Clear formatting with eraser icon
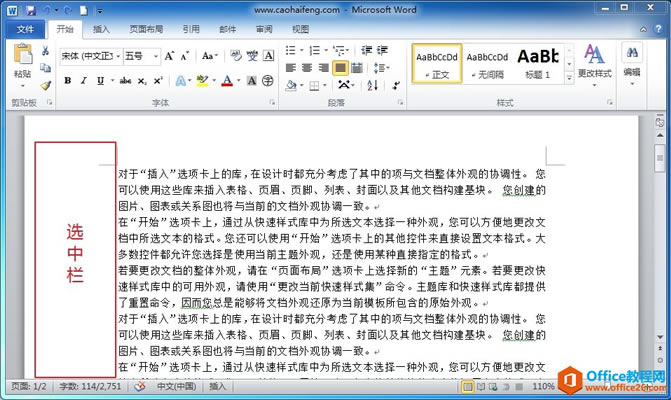Image resolution: width=671 pixels, height=400 pixels. pos(236,56)
